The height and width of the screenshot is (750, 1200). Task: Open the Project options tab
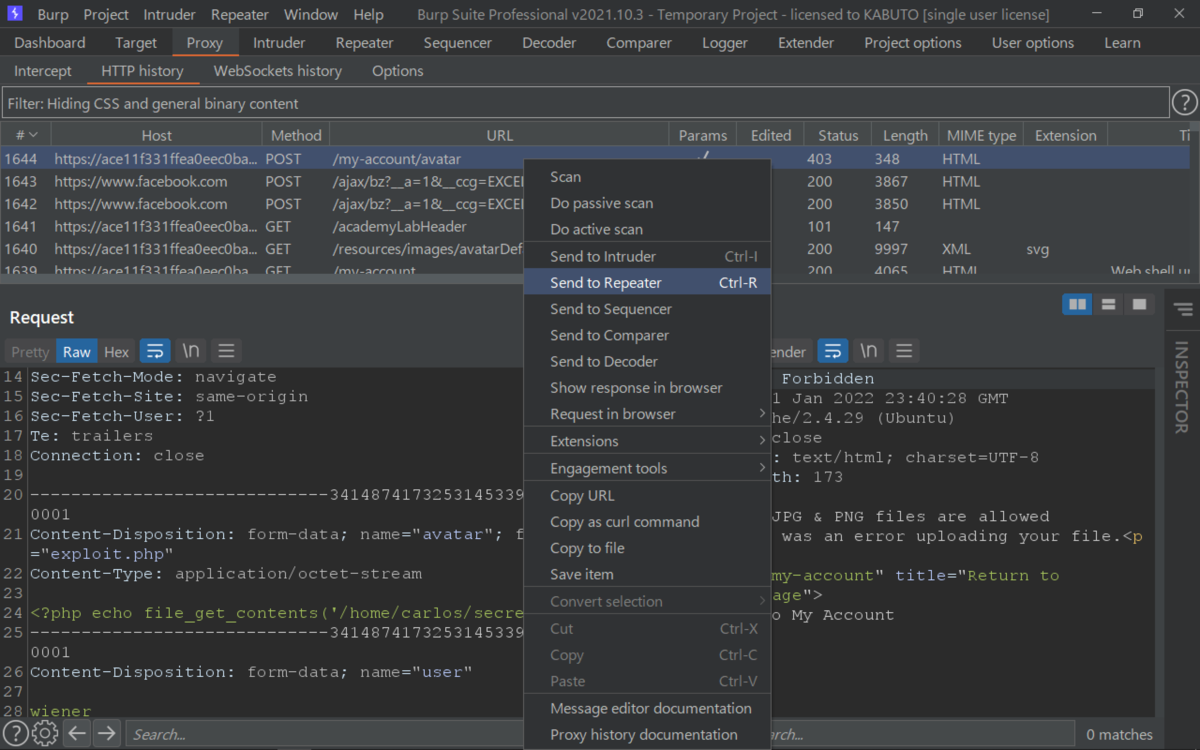pyautogui.click(x=913, y=43)
